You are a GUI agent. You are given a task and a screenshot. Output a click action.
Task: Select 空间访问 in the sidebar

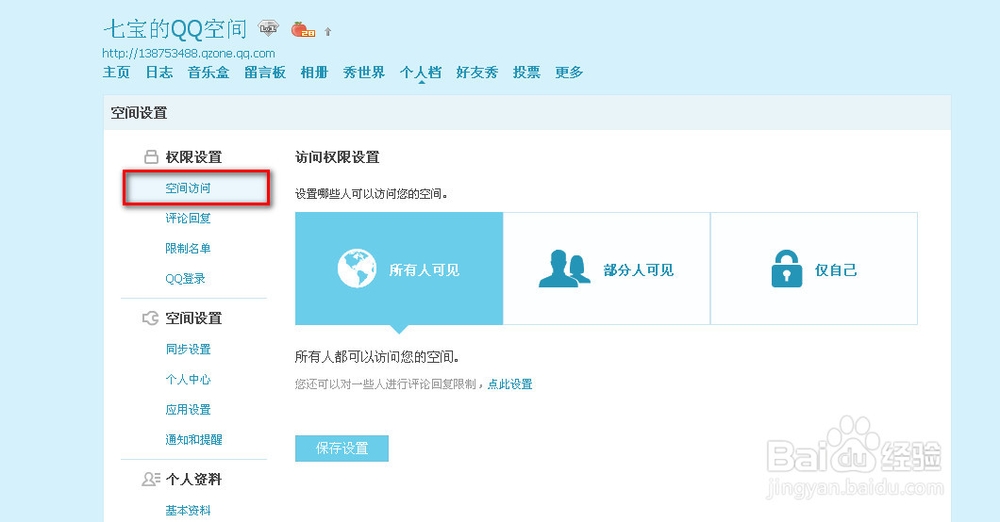[196, 188]
